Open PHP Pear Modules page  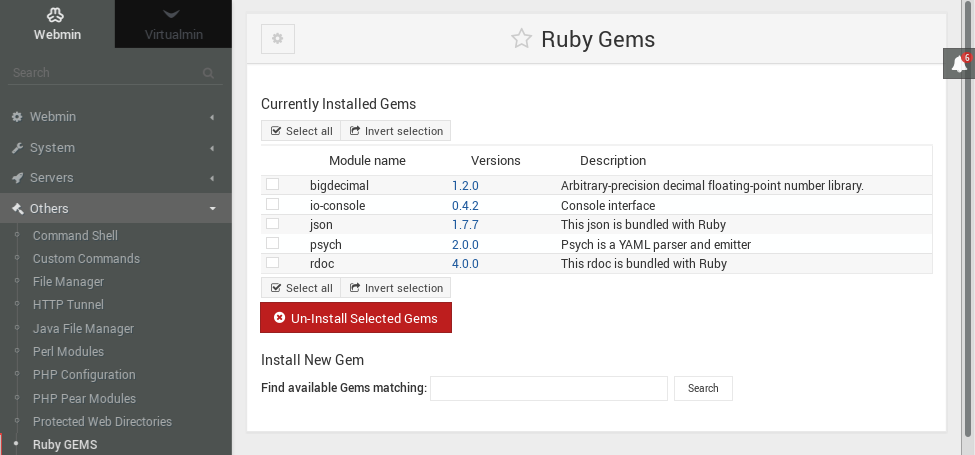[85, 398]
